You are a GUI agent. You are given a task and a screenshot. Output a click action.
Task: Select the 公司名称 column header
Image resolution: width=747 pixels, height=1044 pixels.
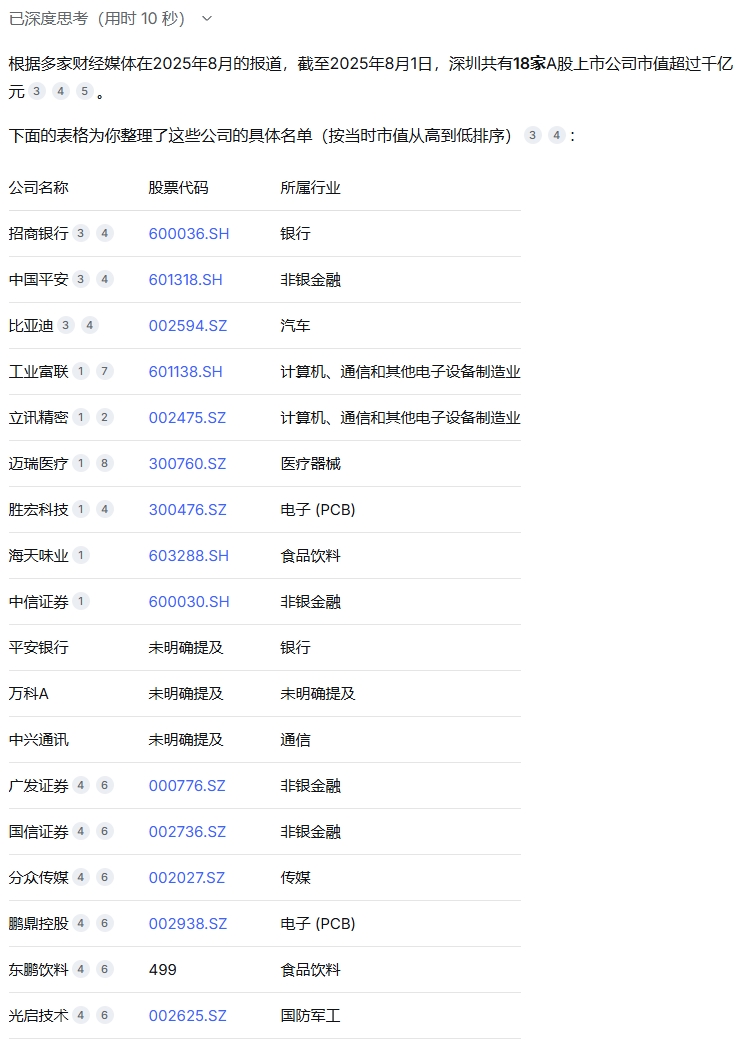click(x=39, y=188)
